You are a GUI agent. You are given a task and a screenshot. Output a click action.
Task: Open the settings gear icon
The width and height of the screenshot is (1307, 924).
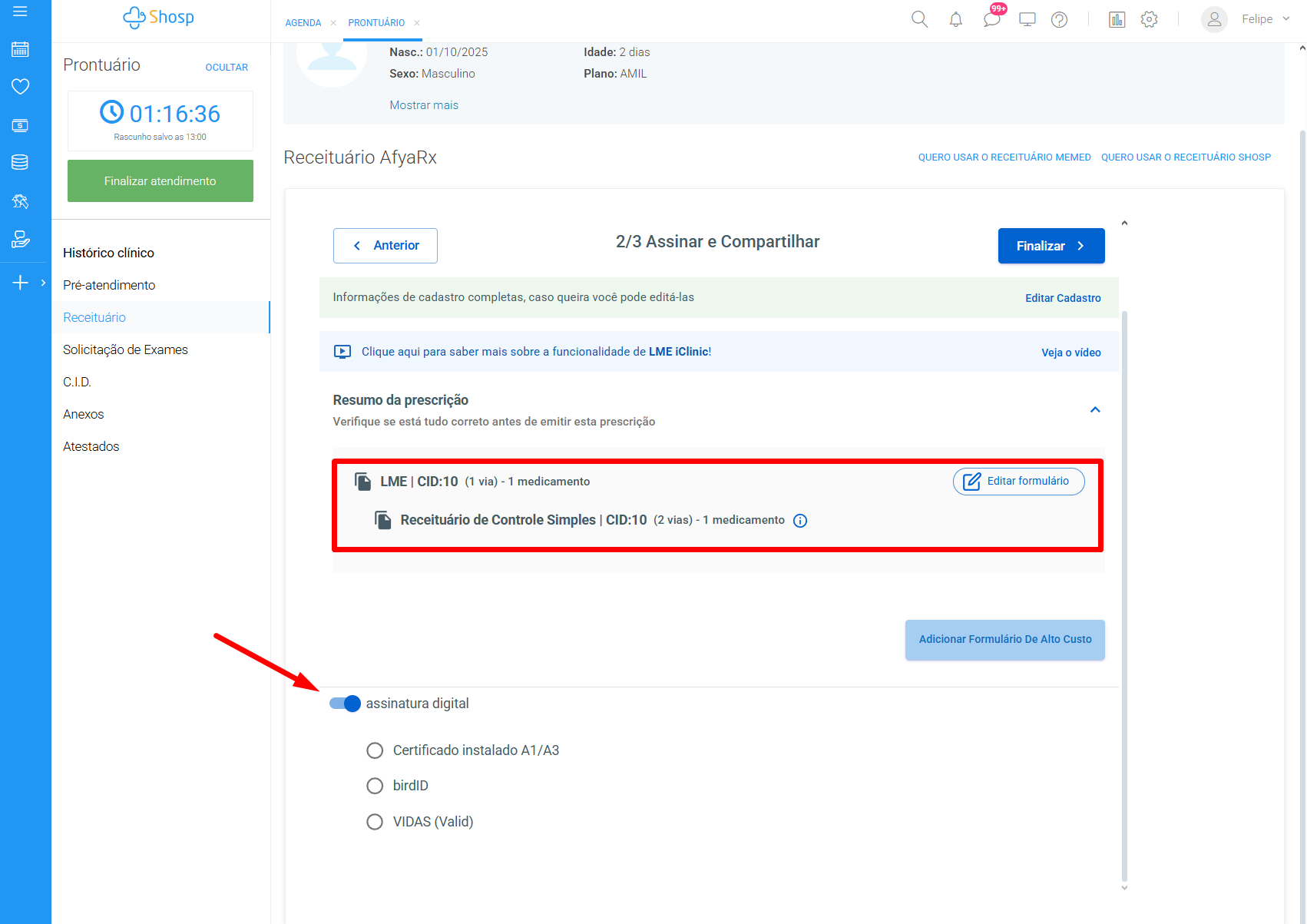(x=1149, y=20)
